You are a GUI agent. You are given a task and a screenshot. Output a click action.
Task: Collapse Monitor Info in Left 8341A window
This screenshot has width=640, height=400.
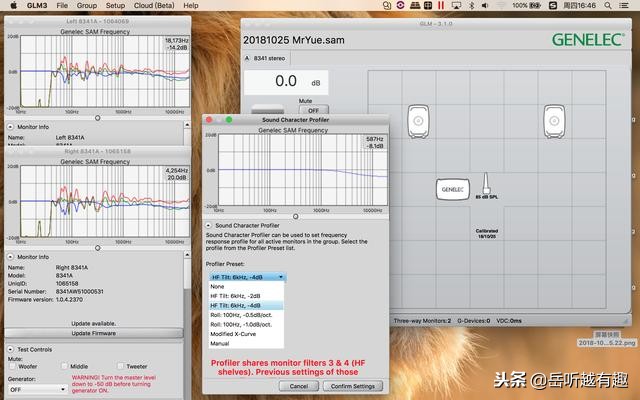(10, 127)
